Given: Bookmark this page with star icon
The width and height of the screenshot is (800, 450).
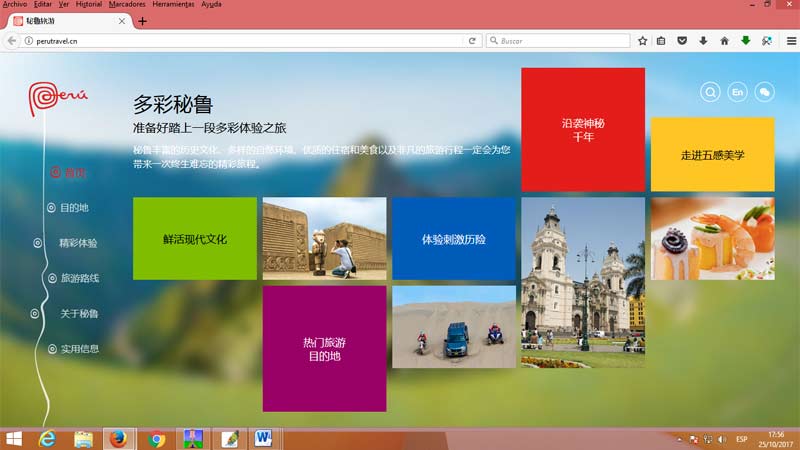Looking at the screenshot, I should click(642, 41).
